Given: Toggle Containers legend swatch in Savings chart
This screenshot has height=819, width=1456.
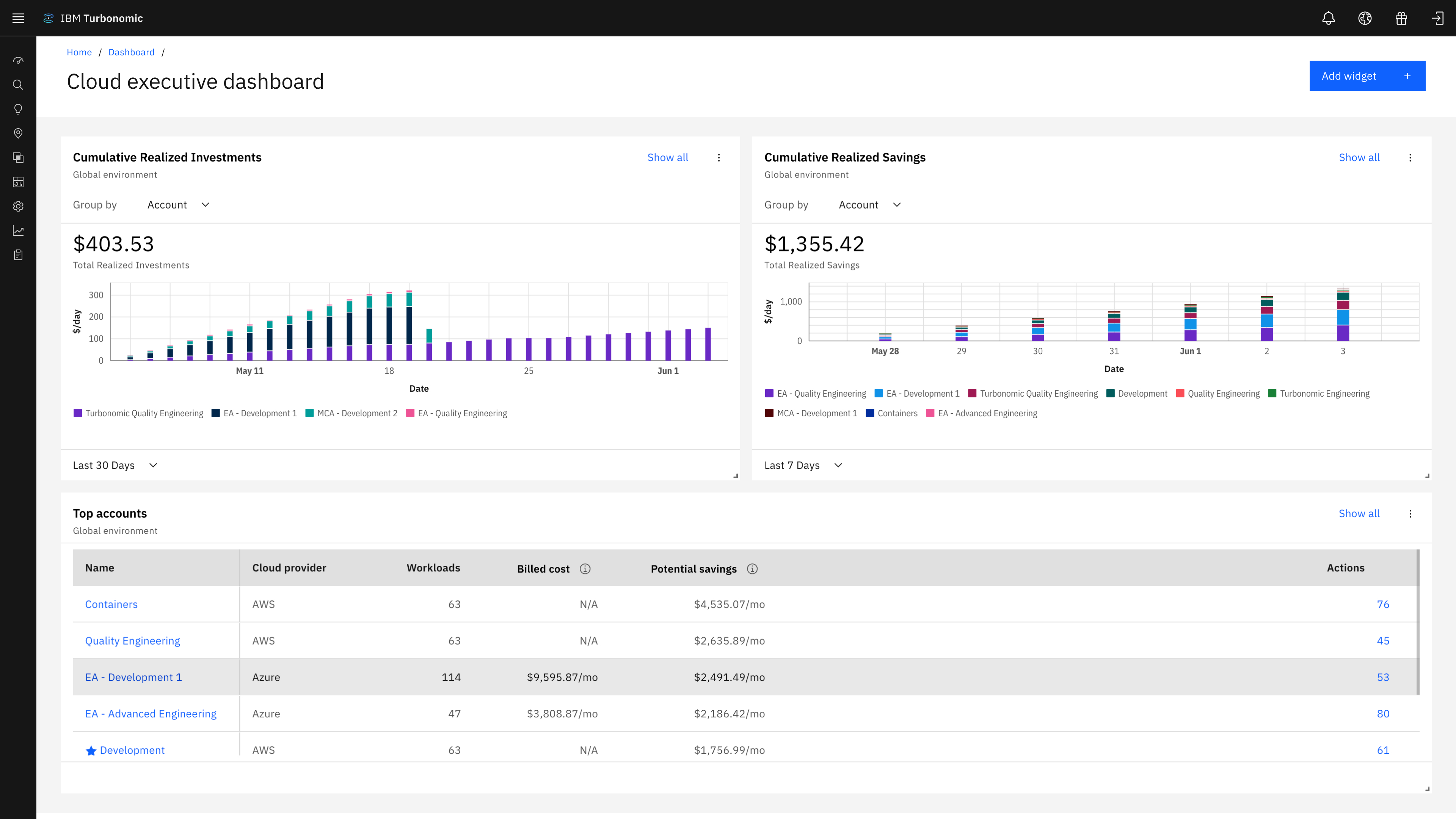Looking at the screenshot, I should coord(870,413).
